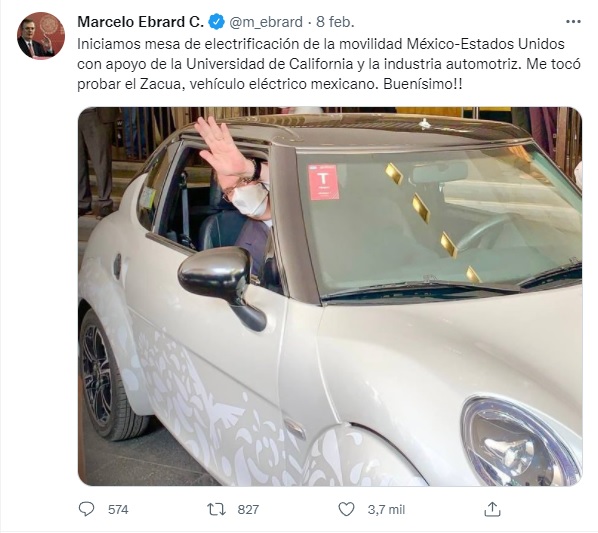Click the blue verified badge

217,22
